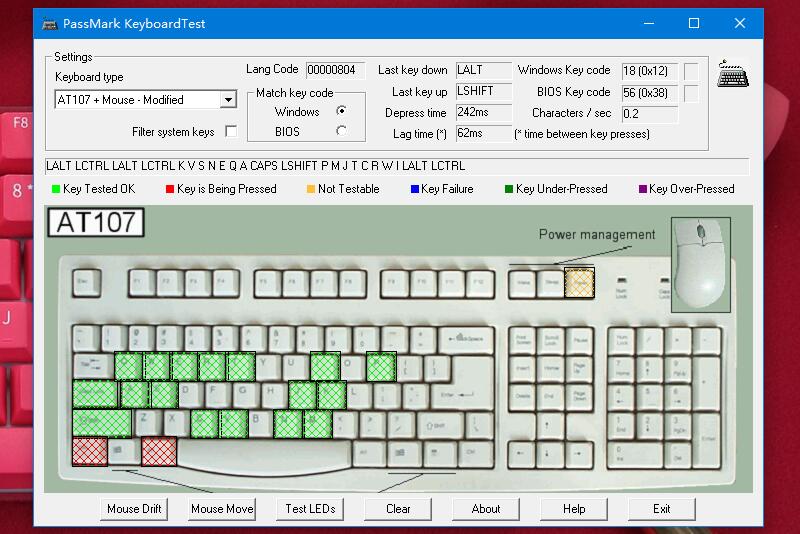Click the numpad 0 Ins key
800x534 pixels.
635,454
